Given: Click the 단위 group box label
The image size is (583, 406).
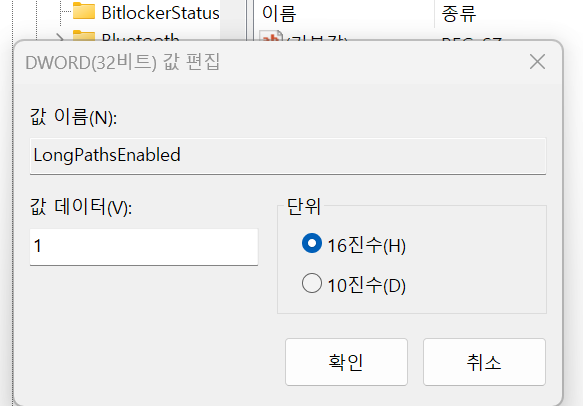Looking at the screenshot, I should (x=304, y=206).
